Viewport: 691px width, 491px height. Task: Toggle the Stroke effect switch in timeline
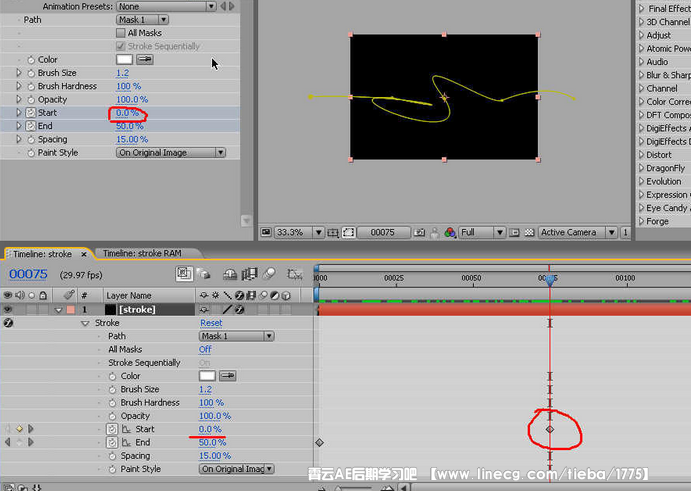pyautogui.click(x=8, y=323)
